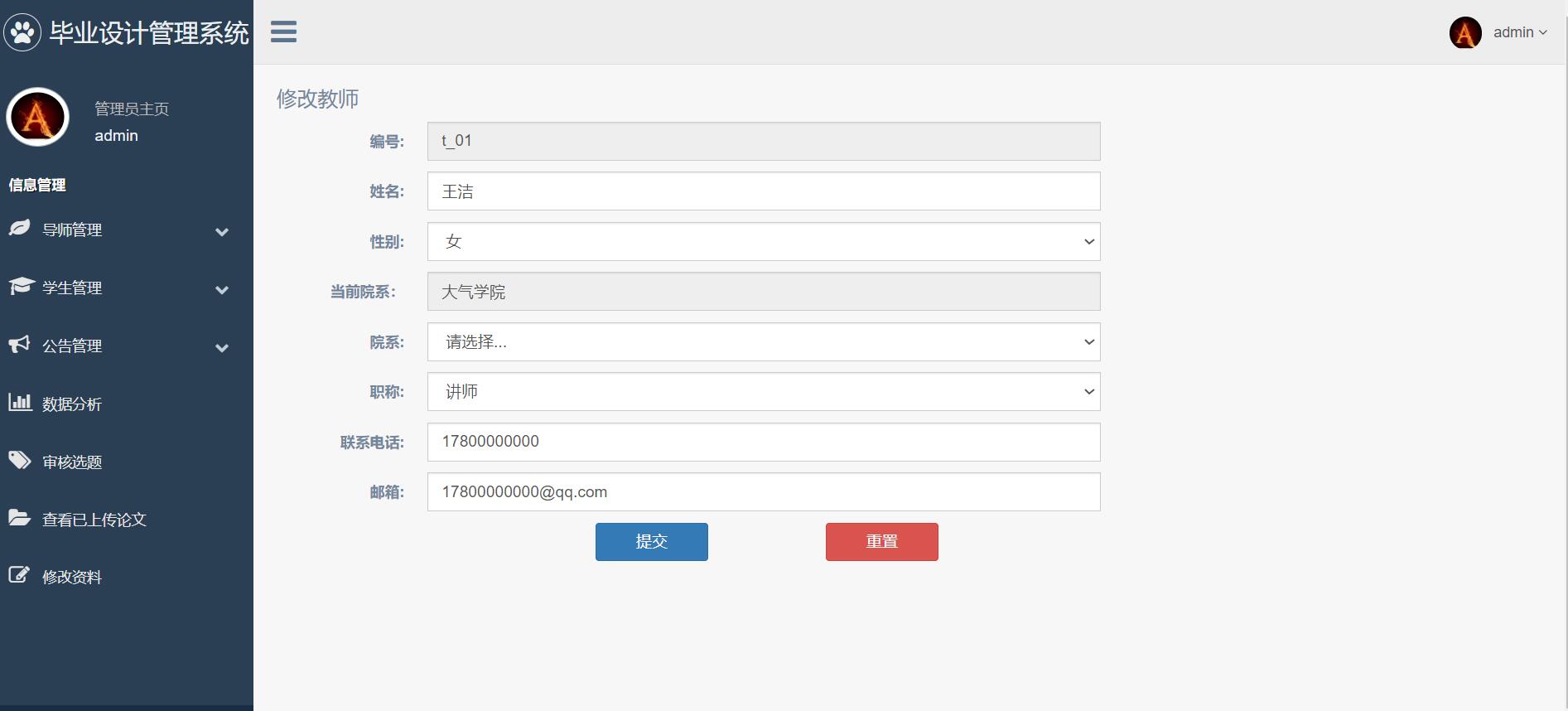Image resolution: width=1568 pixels, height=711 pixels.
Task: Click the bar chart icon for 数据分析
Action: [20, 402]
